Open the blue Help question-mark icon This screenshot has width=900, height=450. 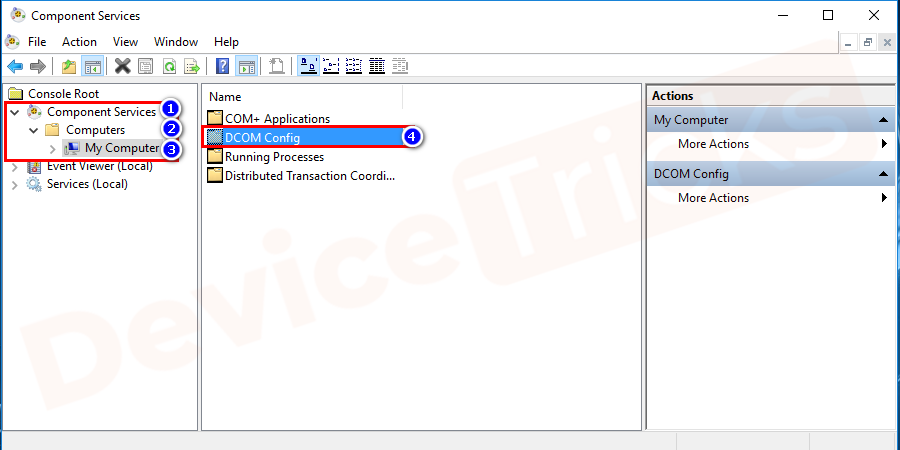coord(223,67)
